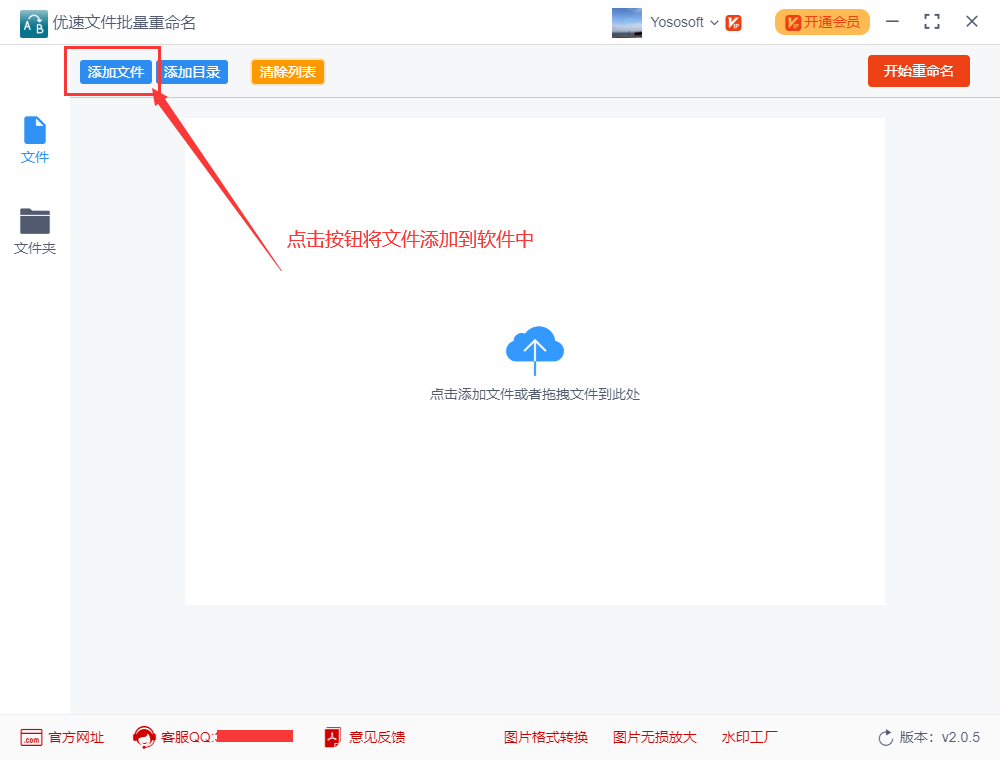Clear the list with 清除列表

[x=288, y=72]
